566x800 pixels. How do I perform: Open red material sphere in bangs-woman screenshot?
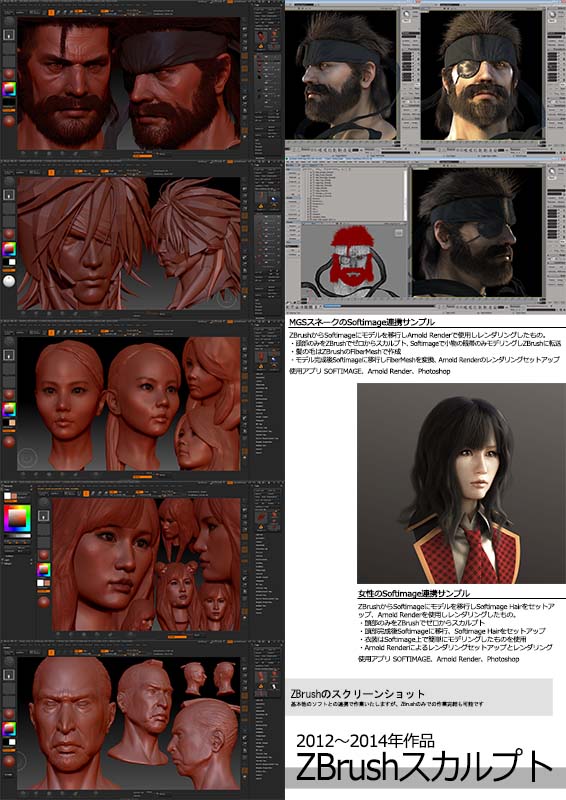[44, 554]
